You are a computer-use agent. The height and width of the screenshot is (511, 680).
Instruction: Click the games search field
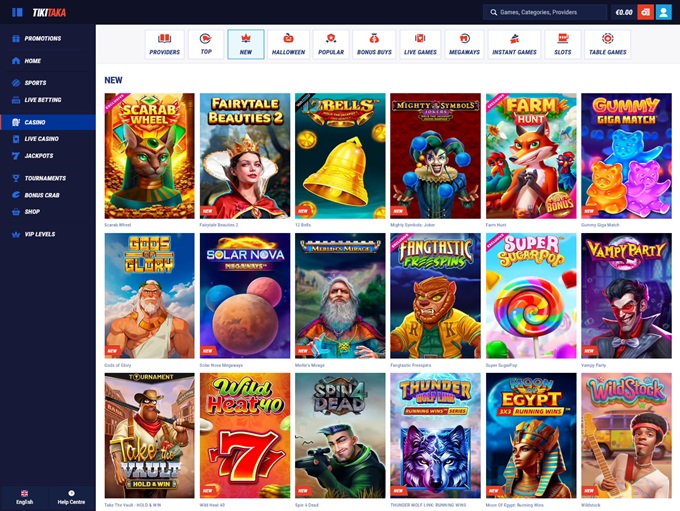tap(545, 12)
